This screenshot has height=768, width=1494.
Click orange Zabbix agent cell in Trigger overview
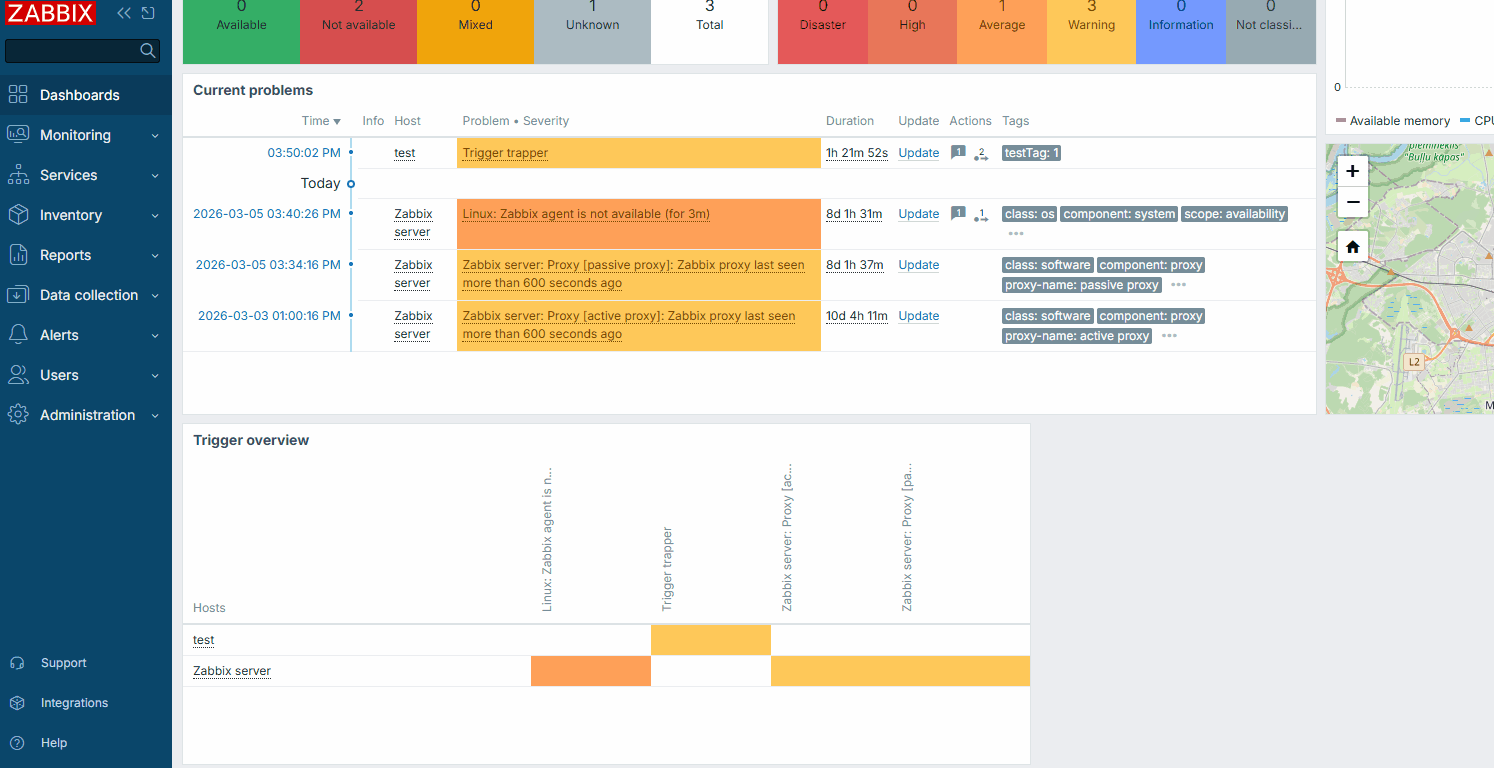590,671
